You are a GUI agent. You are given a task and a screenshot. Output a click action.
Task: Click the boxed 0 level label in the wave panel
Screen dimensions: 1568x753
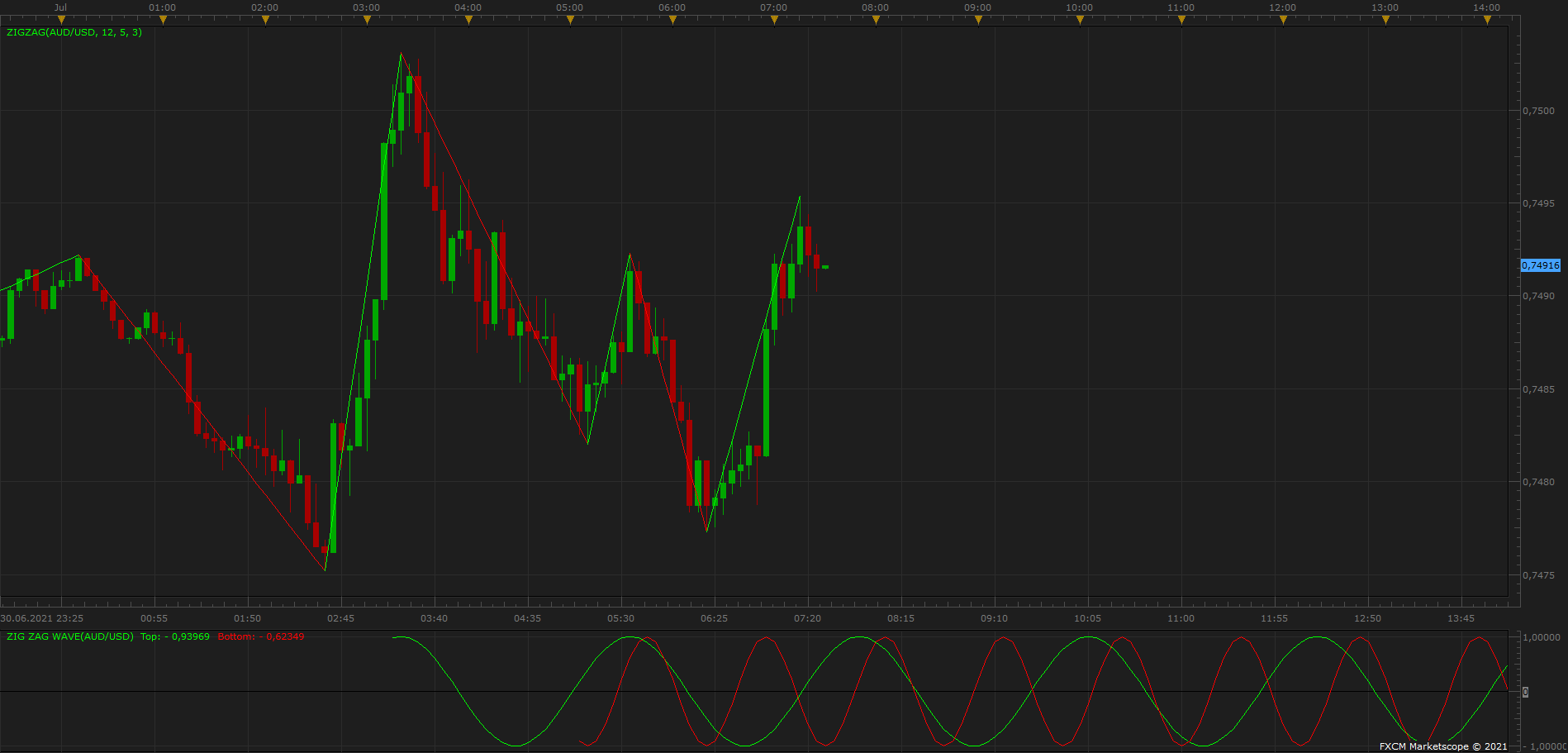click(1525, 692)
